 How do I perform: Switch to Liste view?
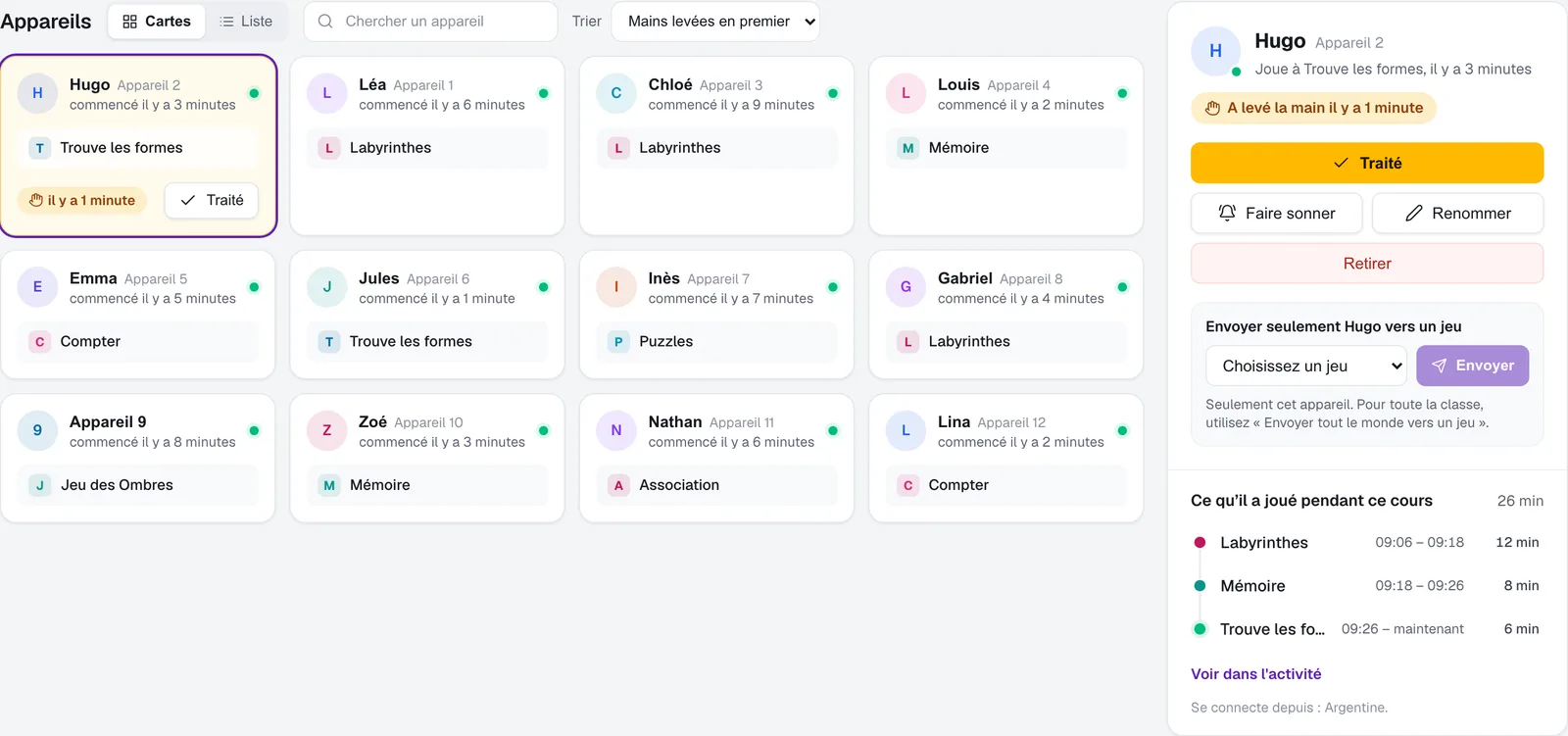(246, 22)
